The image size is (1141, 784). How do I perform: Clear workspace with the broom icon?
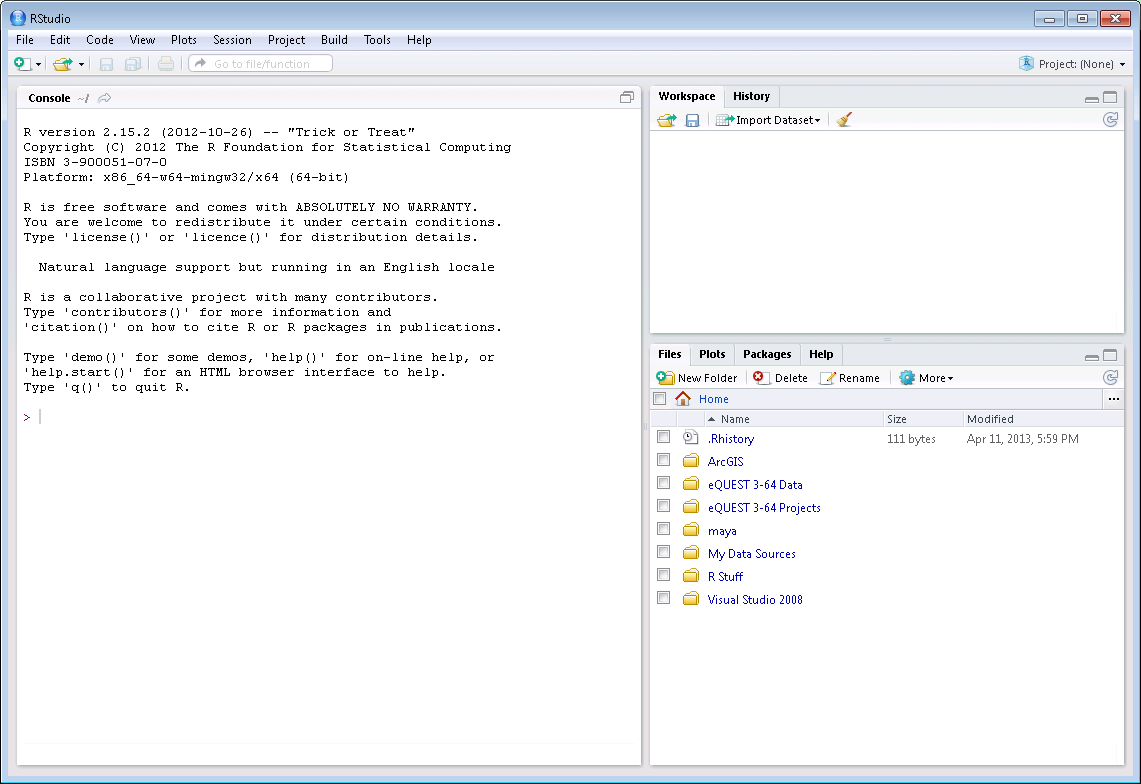point(843,119)
